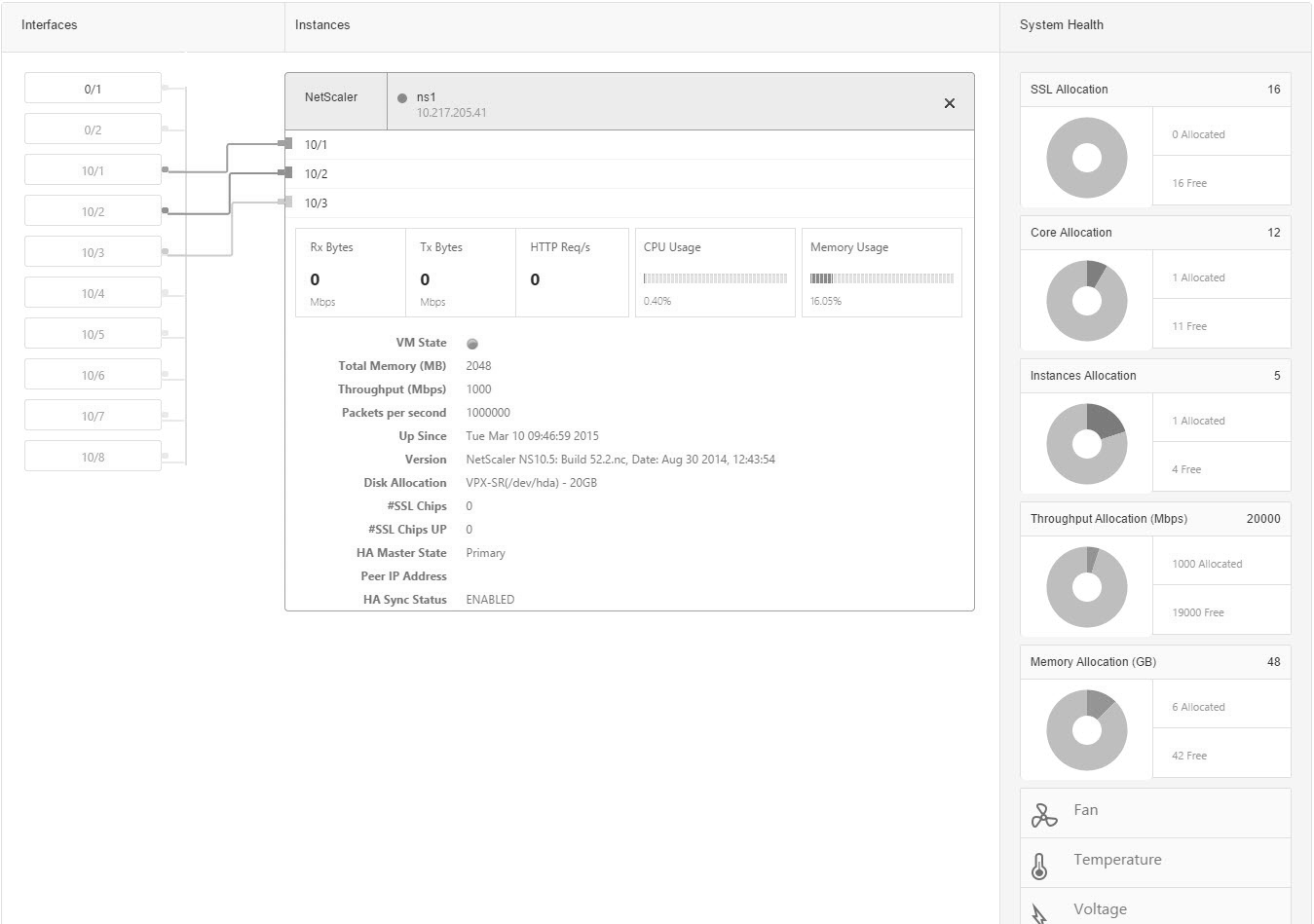Select interface 0/1
The image size is (1314, 924).
[93, 88]
